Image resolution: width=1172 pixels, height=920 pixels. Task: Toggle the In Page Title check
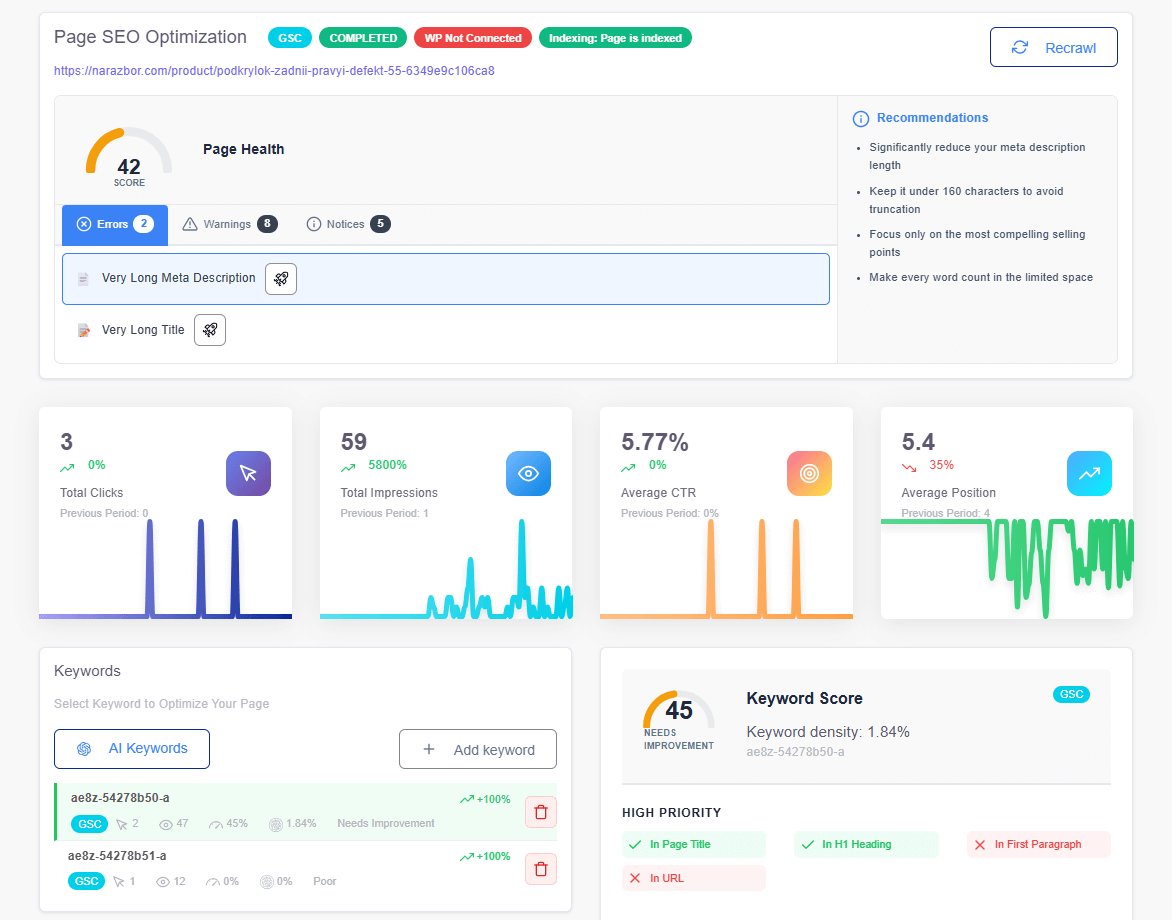tap(693, 844)
